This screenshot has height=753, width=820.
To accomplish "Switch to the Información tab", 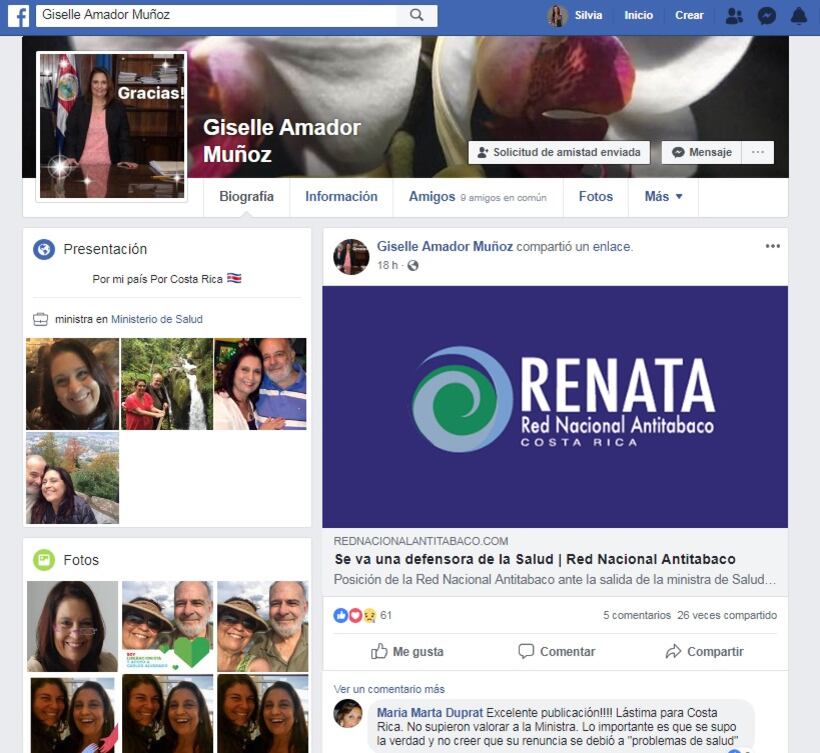I will pos(341,197).
